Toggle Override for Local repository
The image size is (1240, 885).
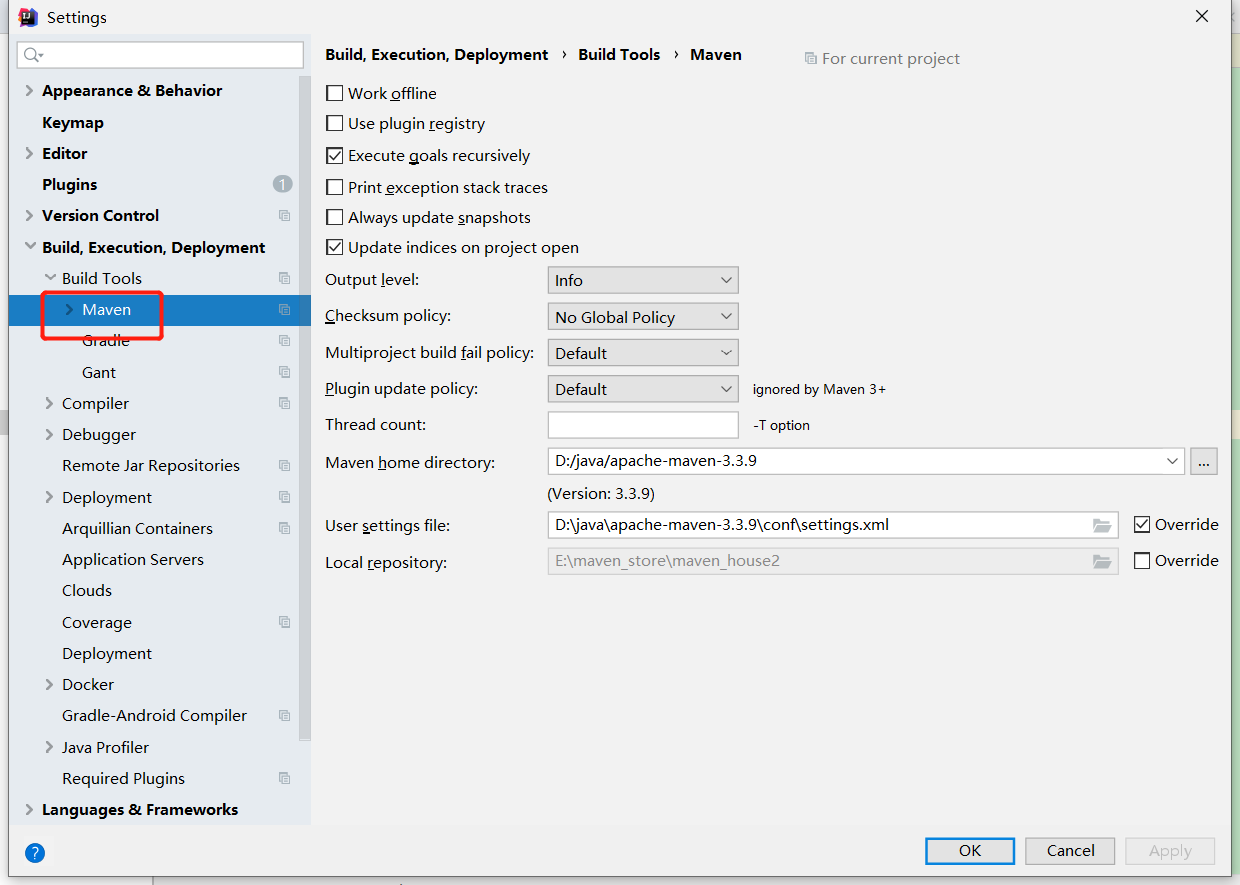pyautogui.click(x=1142, y=561)
